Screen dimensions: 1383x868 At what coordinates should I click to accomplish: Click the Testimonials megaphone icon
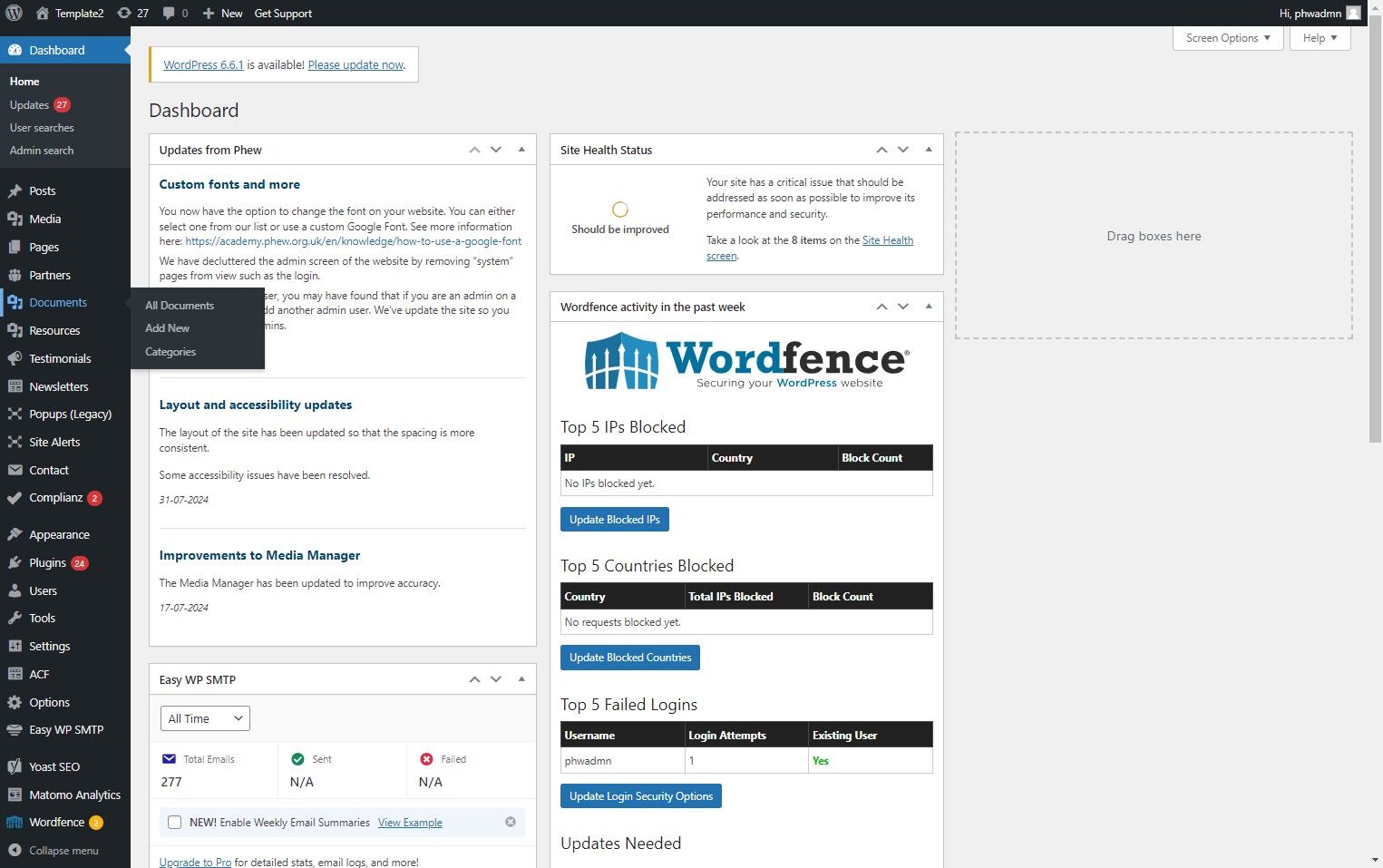pyautogui.click(x=15, y=358)
